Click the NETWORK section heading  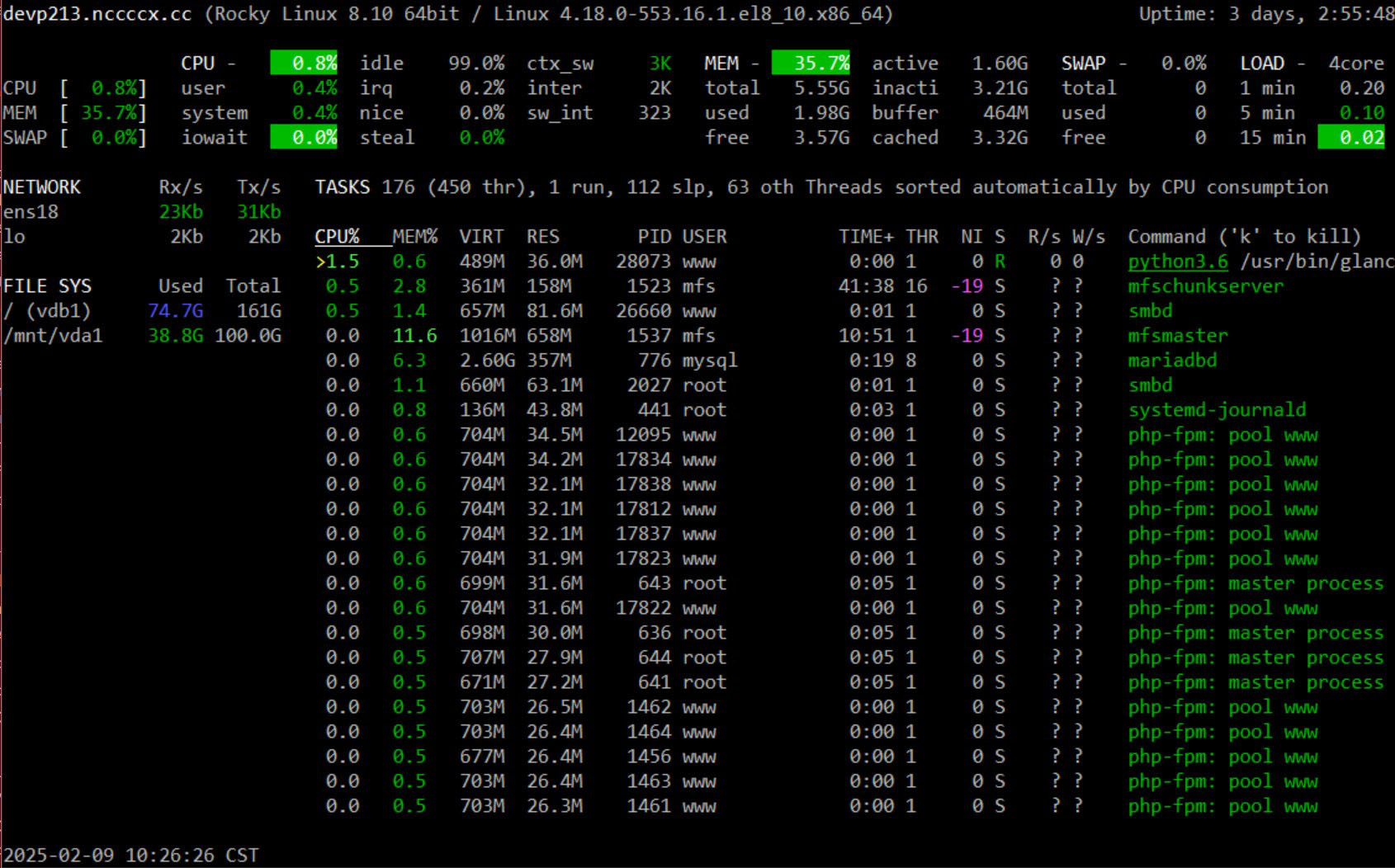pyautogui.click(x=42, y=187)
